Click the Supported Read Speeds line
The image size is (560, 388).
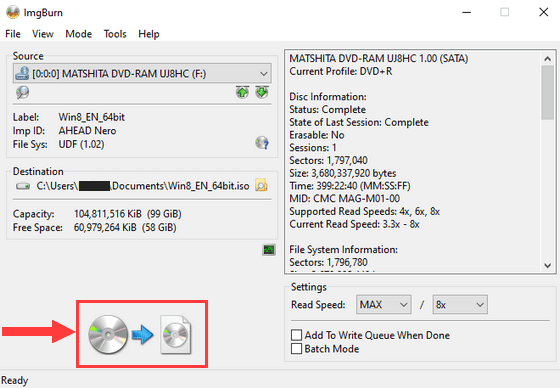(x=364, y=212)
